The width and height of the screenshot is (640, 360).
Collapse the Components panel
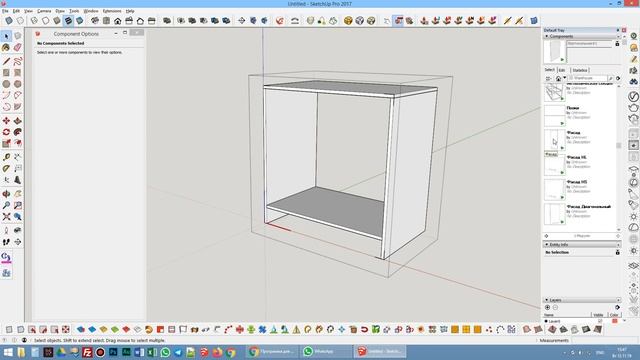(547, 36)
